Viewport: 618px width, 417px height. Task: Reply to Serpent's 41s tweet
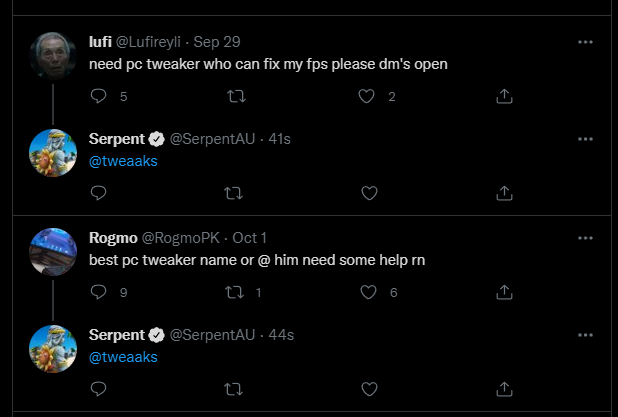coord(98,193)
